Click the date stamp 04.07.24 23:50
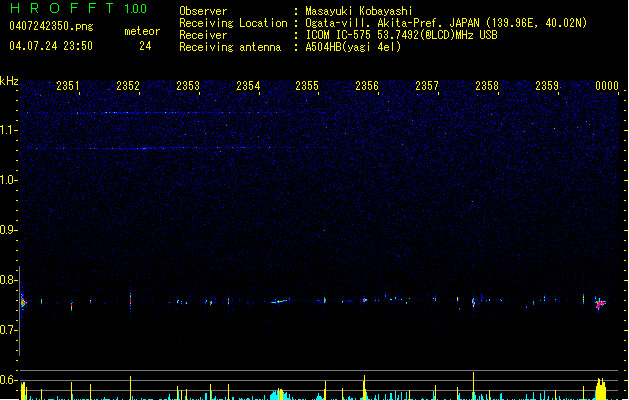Viewport: 629px width, 400px height. pos(51,46)
